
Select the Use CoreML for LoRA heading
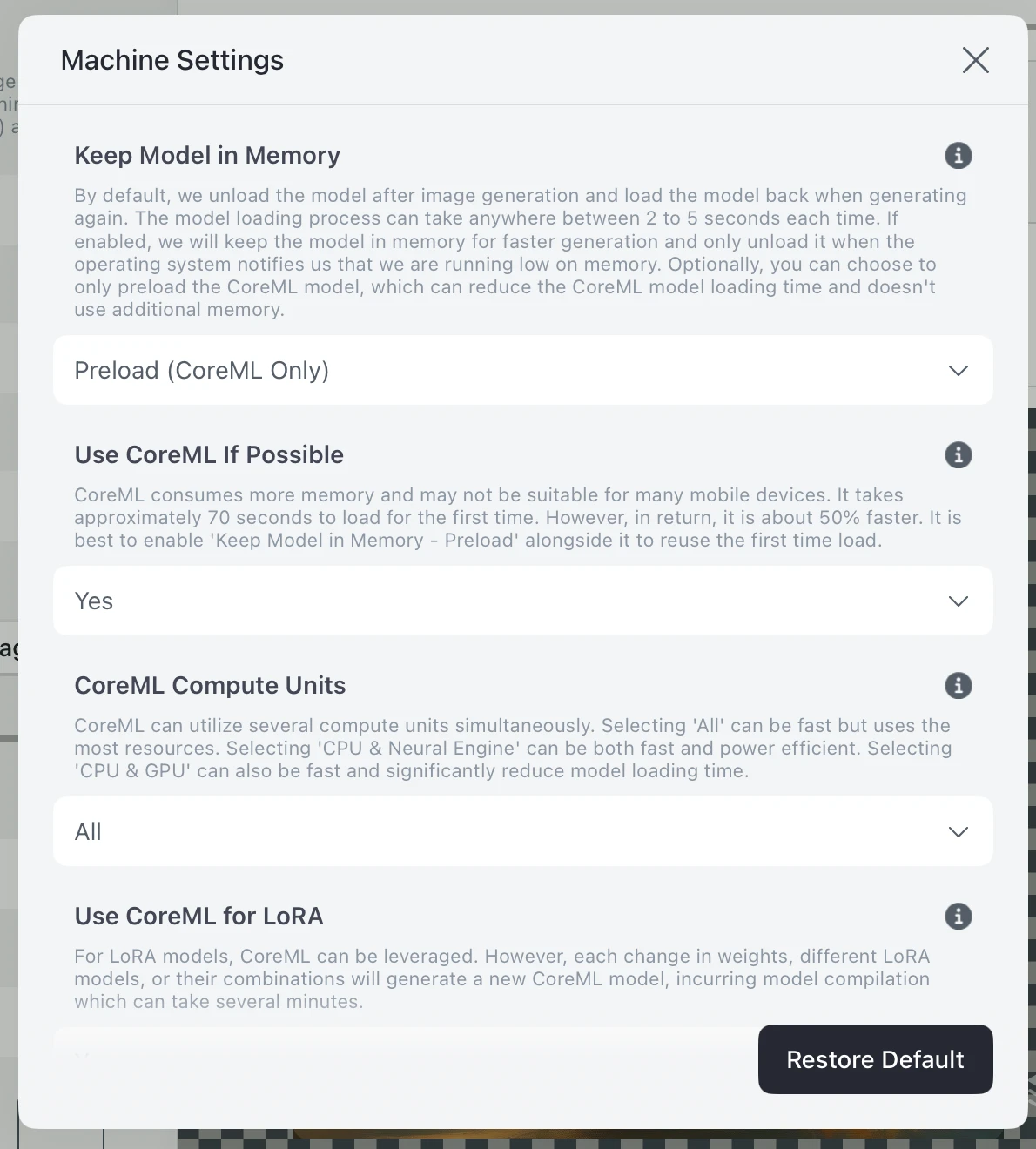click(198, 917)
